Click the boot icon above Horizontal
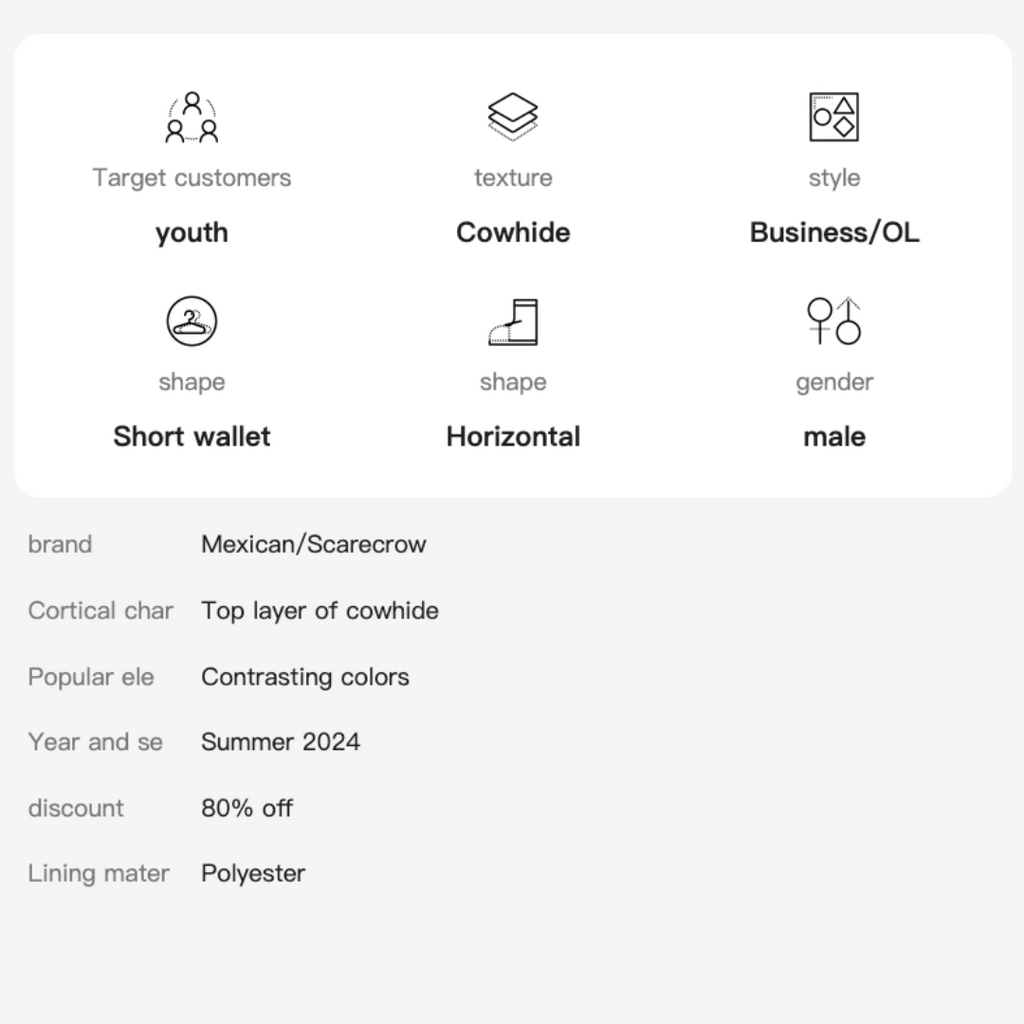1024x1024 pixels. [x=513, y=321]
